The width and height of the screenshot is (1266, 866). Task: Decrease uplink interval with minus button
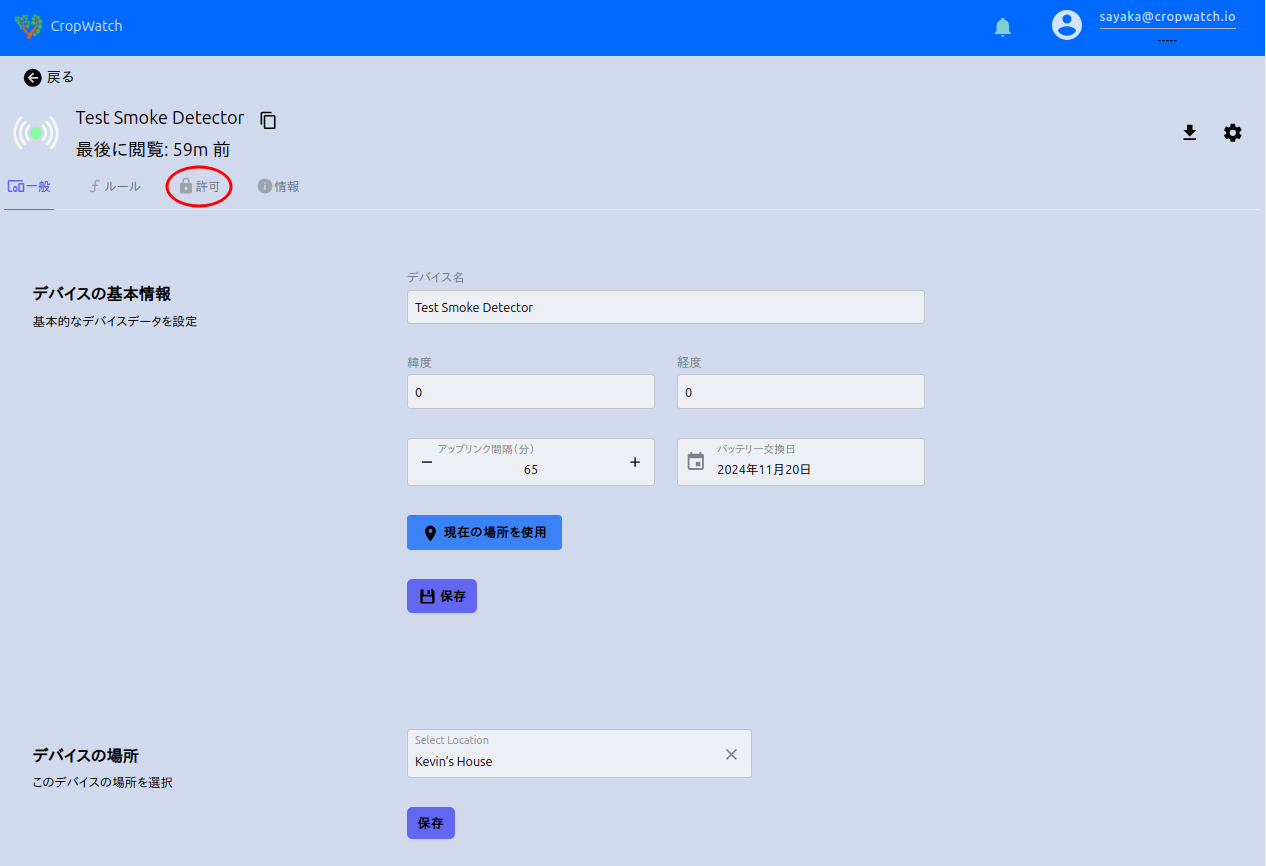(x=427, y=462)
